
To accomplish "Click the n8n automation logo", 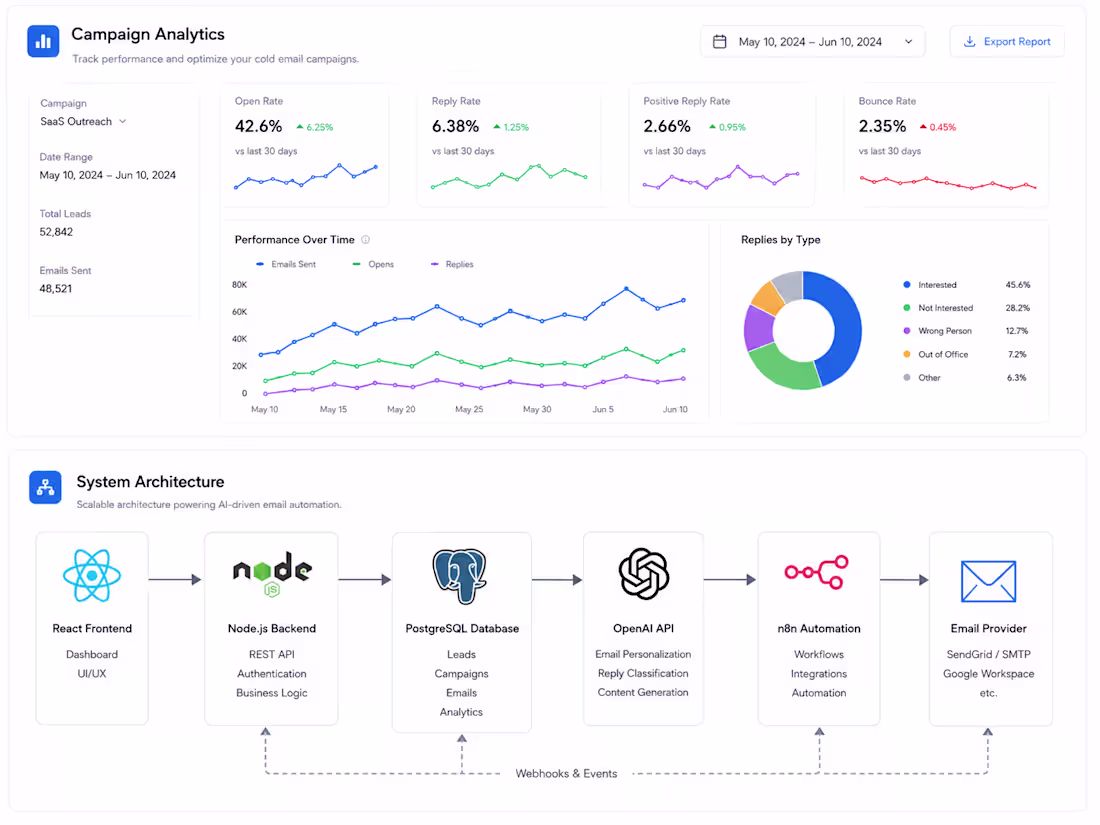I will pyautogui.click(x=817, y=572).
